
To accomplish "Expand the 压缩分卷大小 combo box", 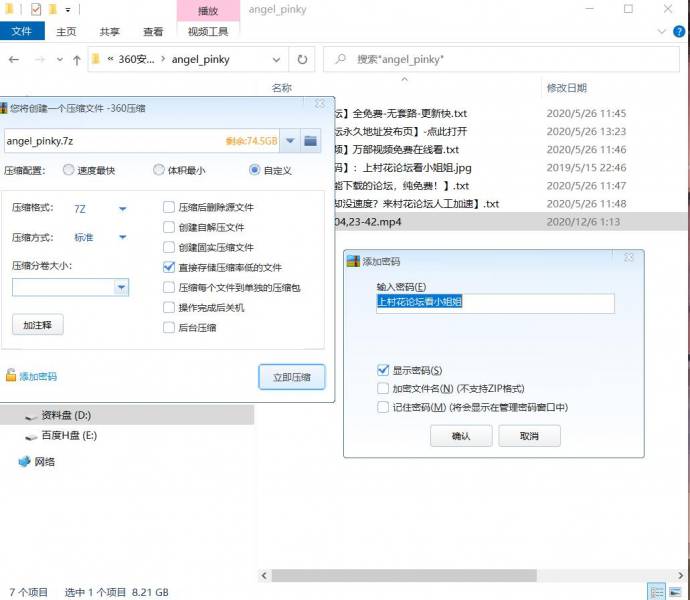I will click(121, 288).
